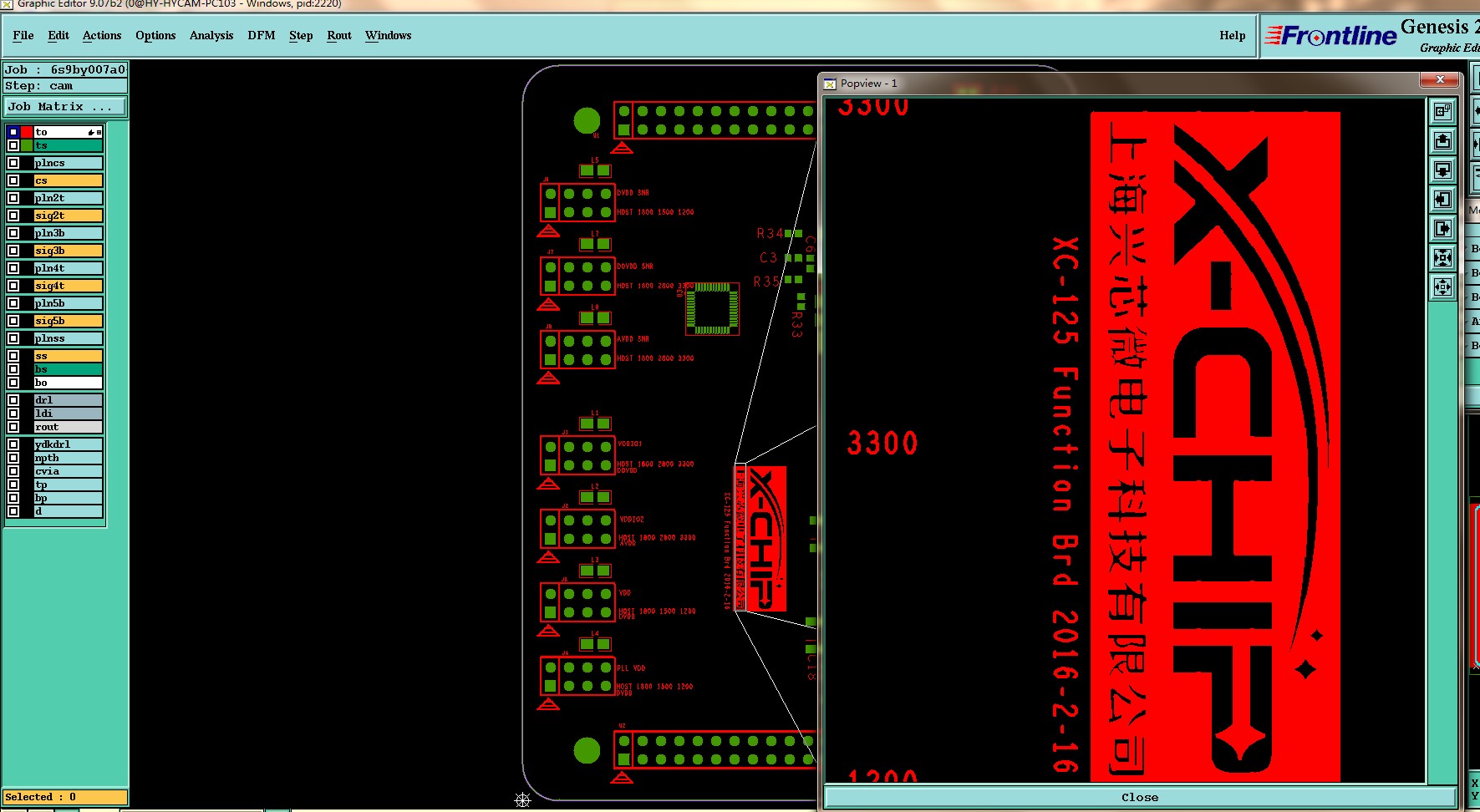1480x812 pixels.
Task: Pan up in the Popview window
Action: (1442, 140)
